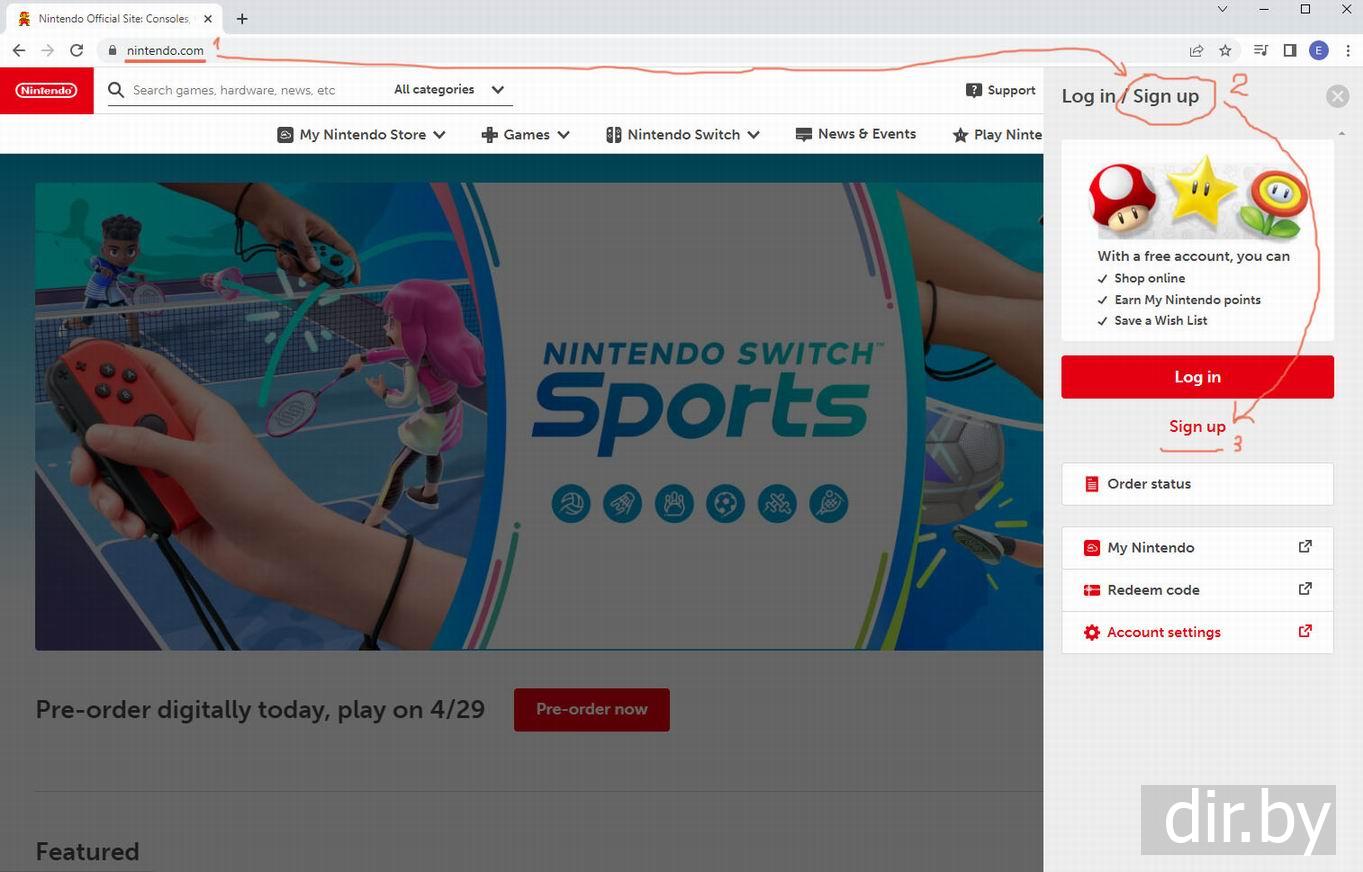
Task: Expand the All categories dropdown
Action: coord(449,90)
